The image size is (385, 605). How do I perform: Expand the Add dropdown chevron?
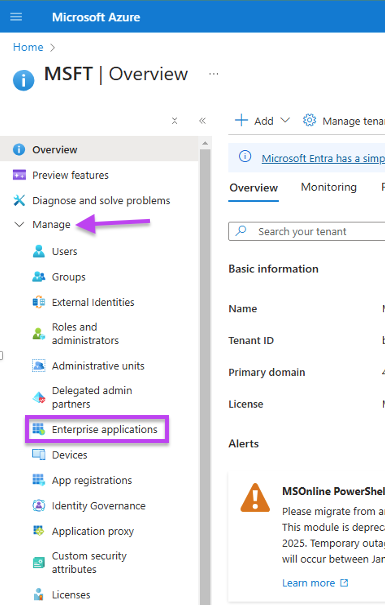coord(285,120)
